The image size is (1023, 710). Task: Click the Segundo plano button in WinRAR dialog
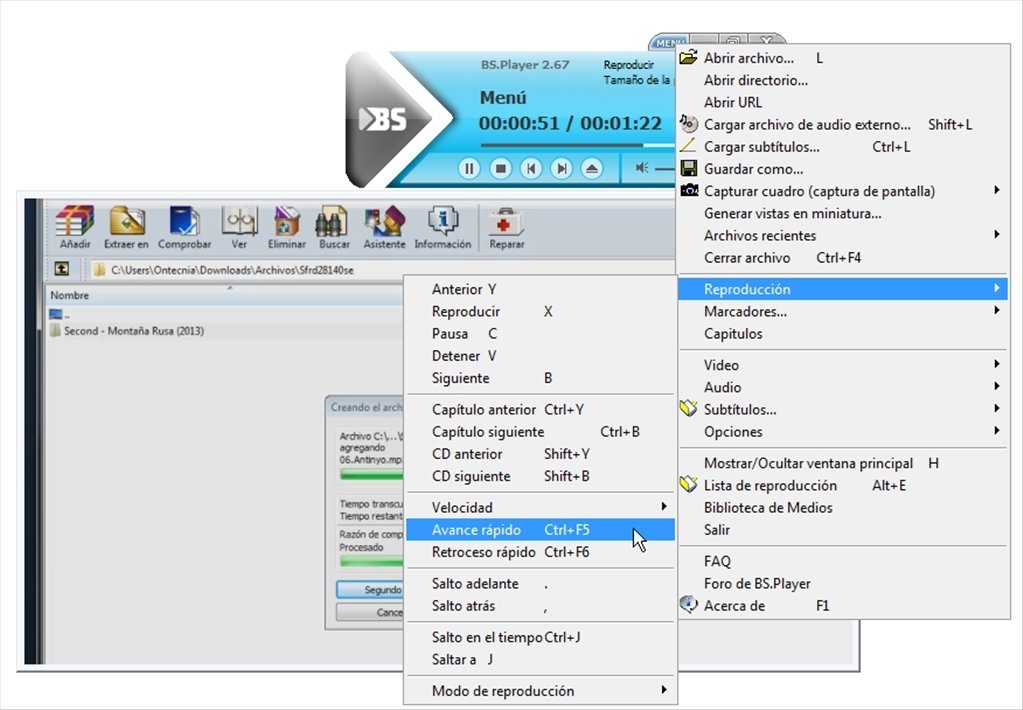[x=370, y=589]
